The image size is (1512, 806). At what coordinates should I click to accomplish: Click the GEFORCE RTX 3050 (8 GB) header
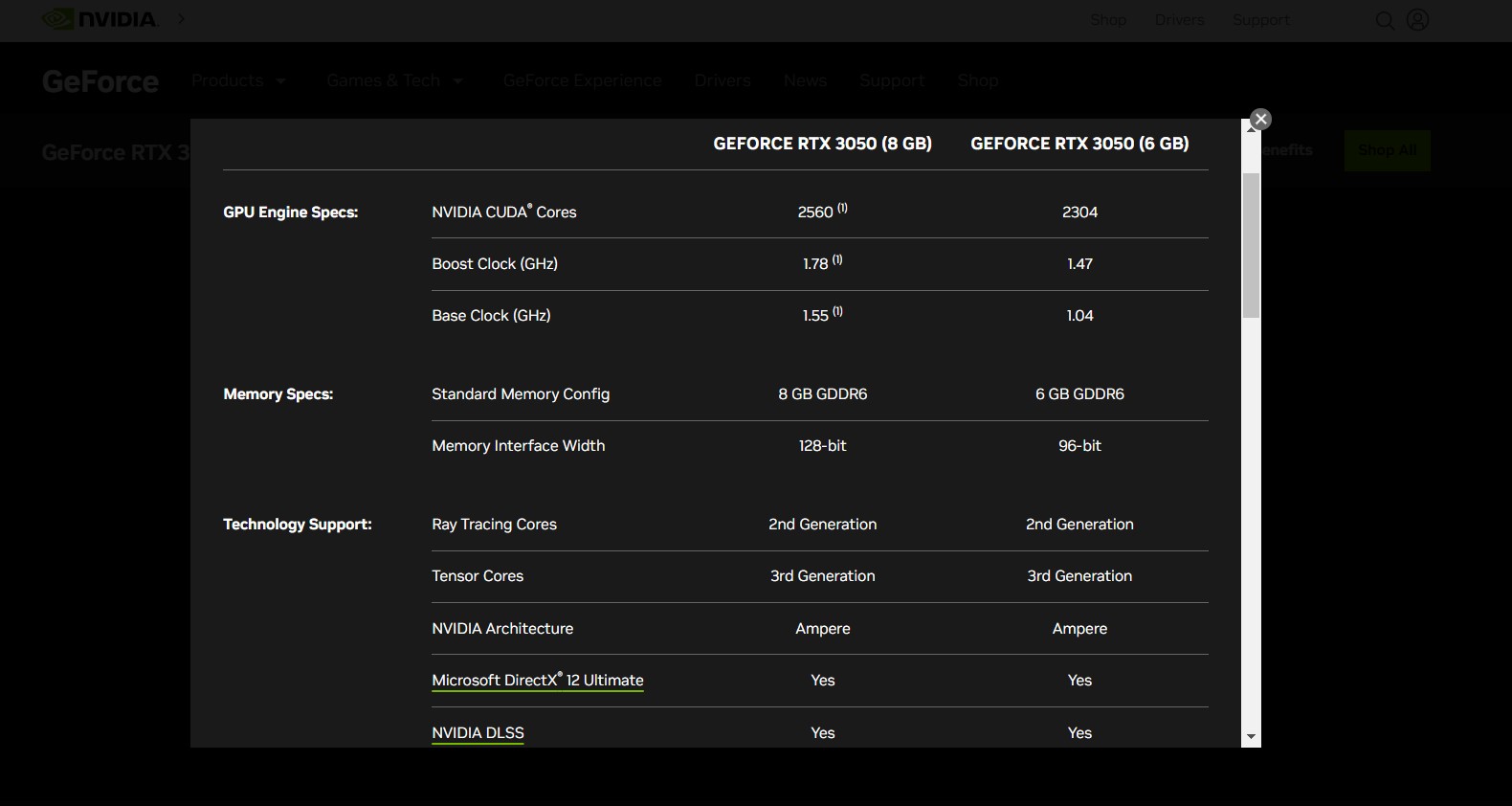[823, 144]
